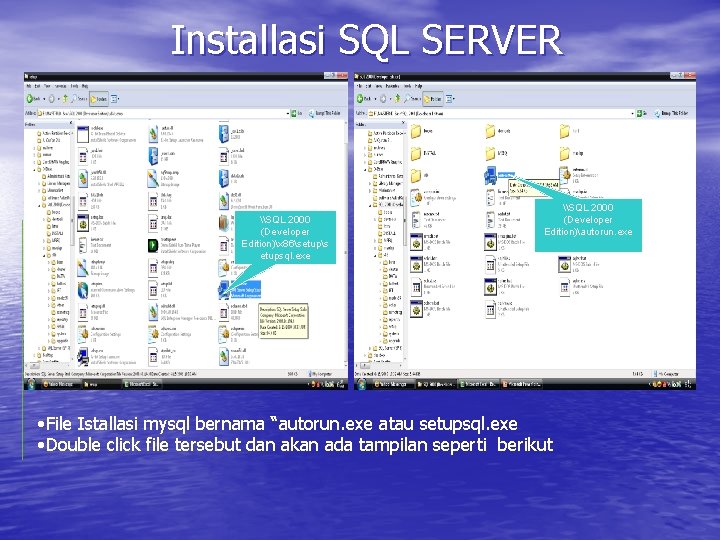Switch to Microsoft PowerPoint on right taskbar
Screen dimensions: 720x540
[522, 384]
